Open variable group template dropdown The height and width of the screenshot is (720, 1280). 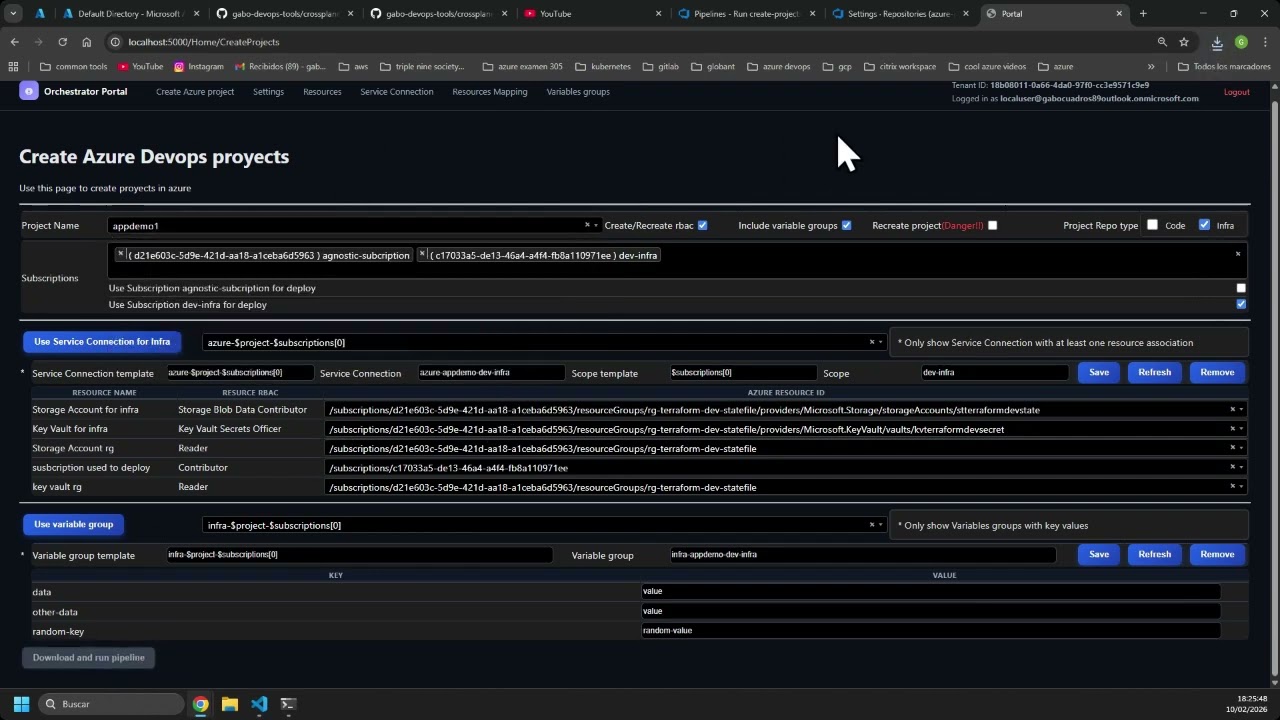coord(880,525)
